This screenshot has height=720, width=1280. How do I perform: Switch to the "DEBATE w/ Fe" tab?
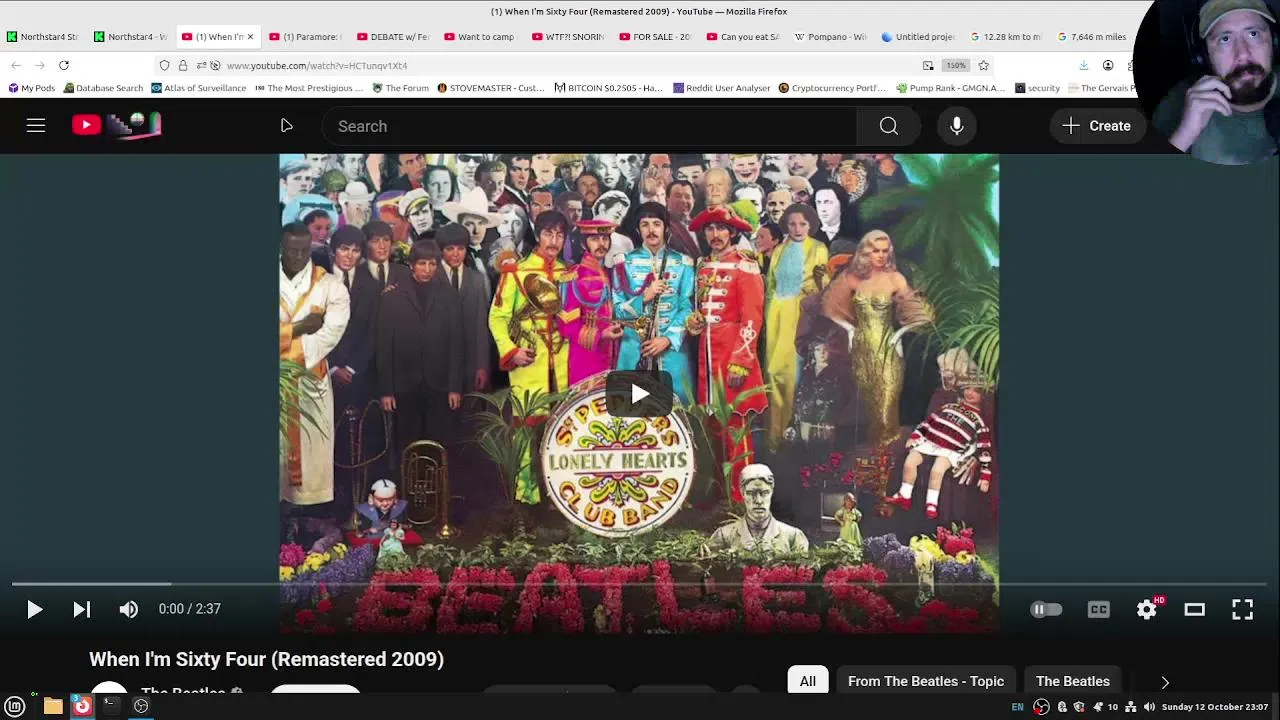tap(392, 37)
